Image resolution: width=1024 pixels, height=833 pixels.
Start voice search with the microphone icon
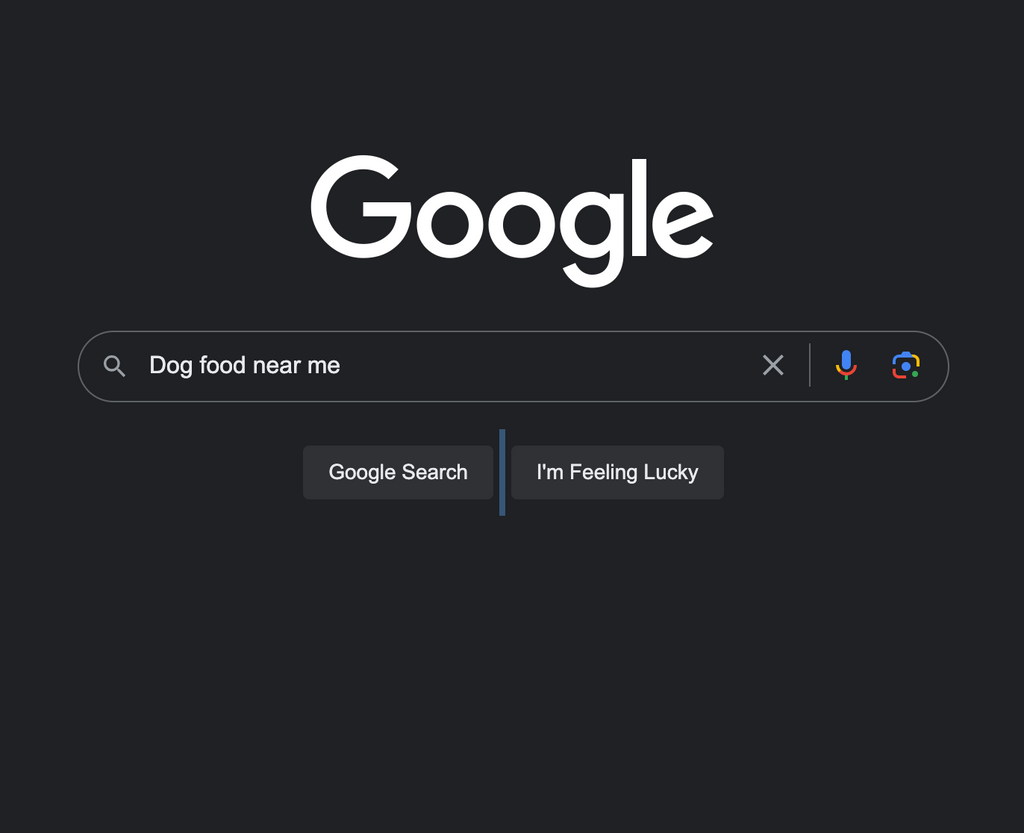(x=846, y=365)
